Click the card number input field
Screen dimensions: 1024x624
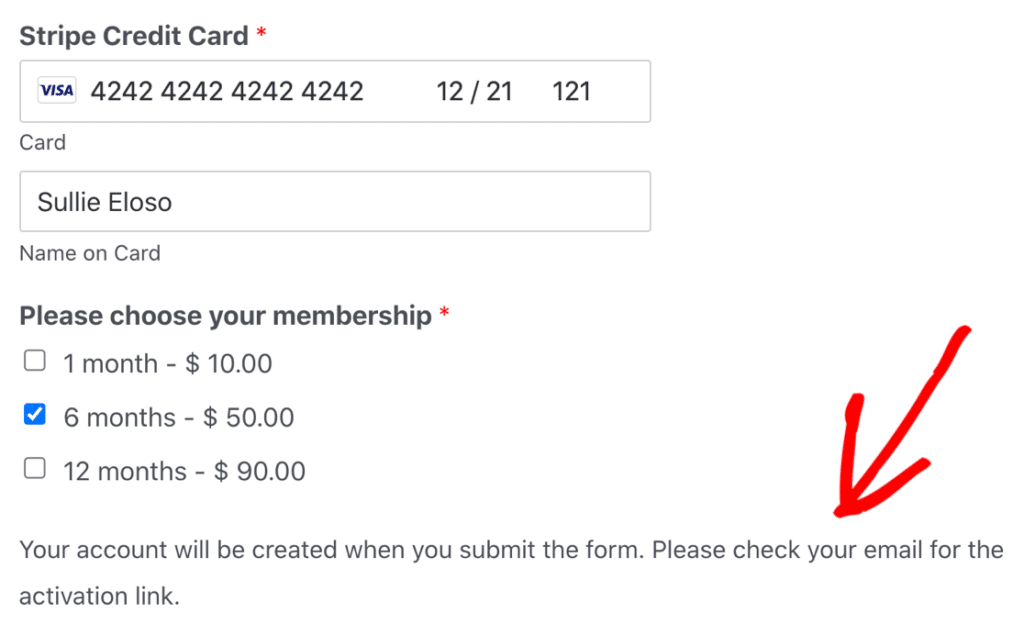coord(227,90)
